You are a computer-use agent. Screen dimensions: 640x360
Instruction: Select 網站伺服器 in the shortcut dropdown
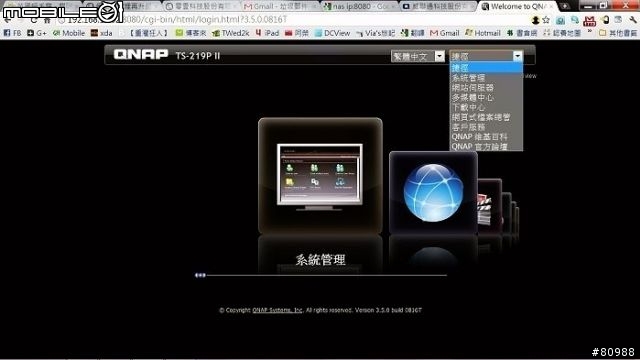pos(486,87)
